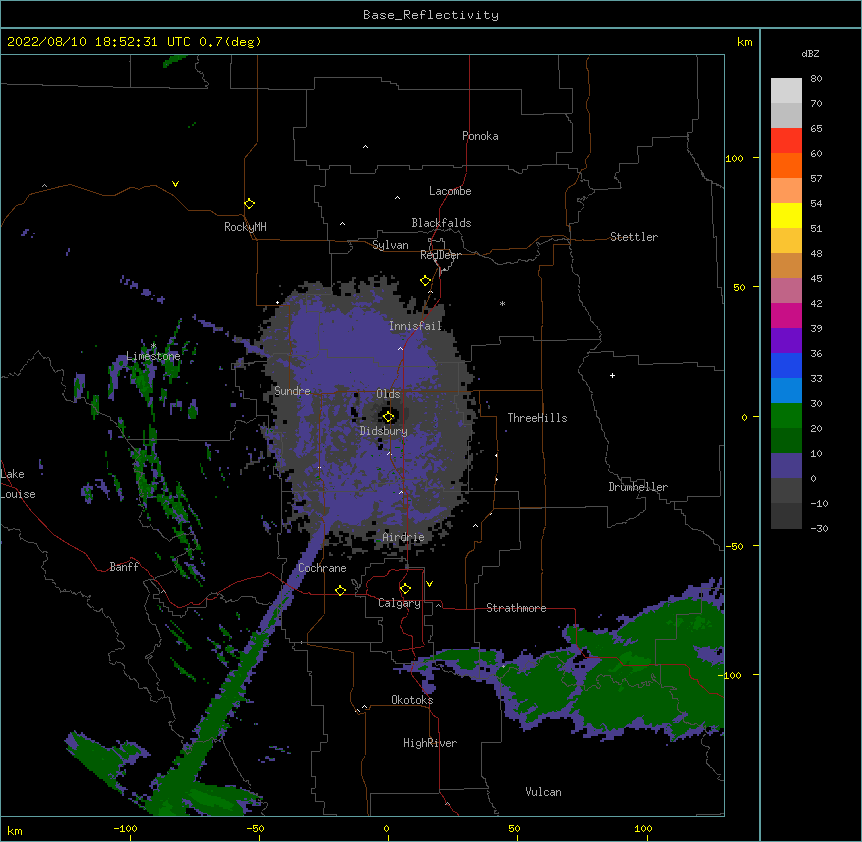
Task: Click the 100 tick on the right vertical axis
Action: pyautogui.click(x=734, y=158)
